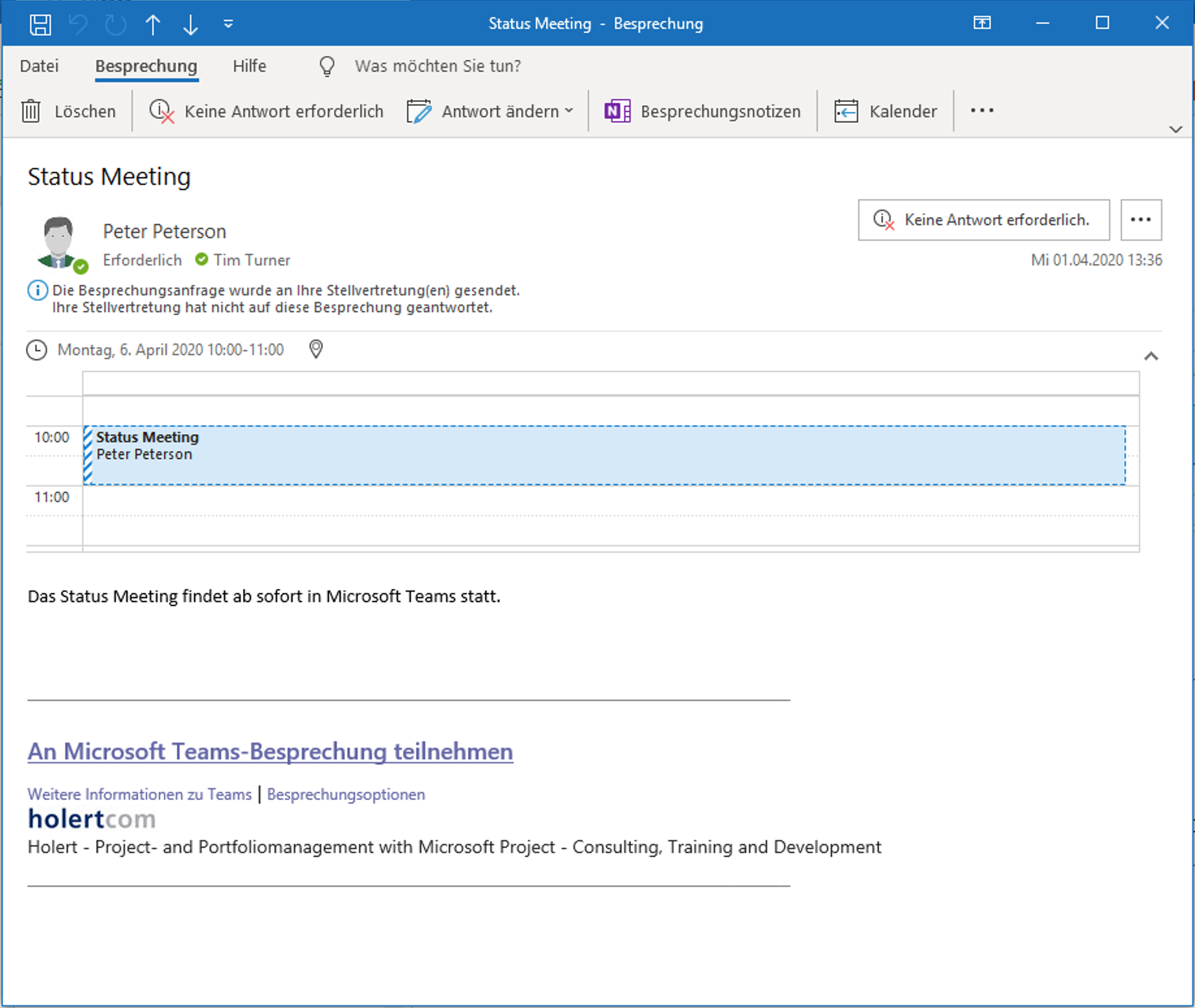Click the clock icon beside meeting date

coord(36,350)
